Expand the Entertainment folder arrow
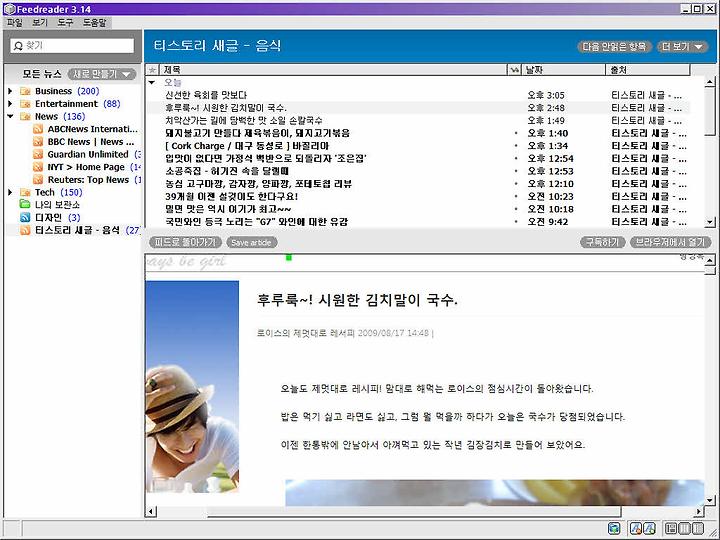720x540 pixels. coord(10,104)
